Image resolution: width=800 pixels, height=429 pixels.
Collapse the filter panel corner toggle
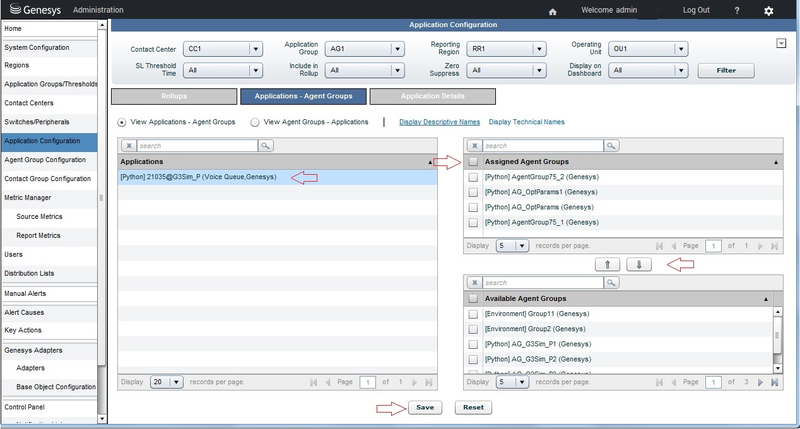tap(781, 43)
